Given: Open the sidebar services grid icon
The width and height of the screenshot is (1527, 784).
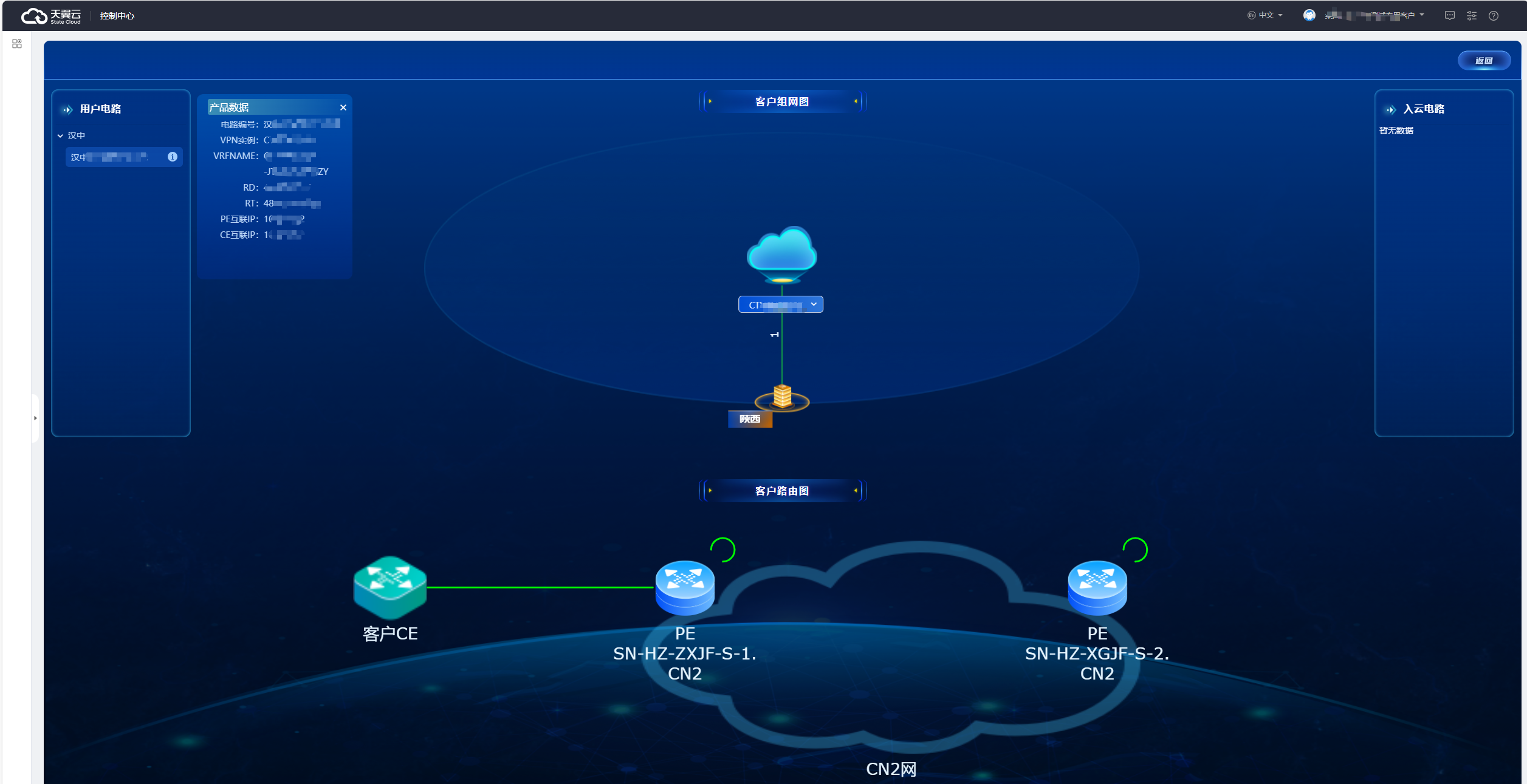Looking at the screenshot, I should pos(17,44).
